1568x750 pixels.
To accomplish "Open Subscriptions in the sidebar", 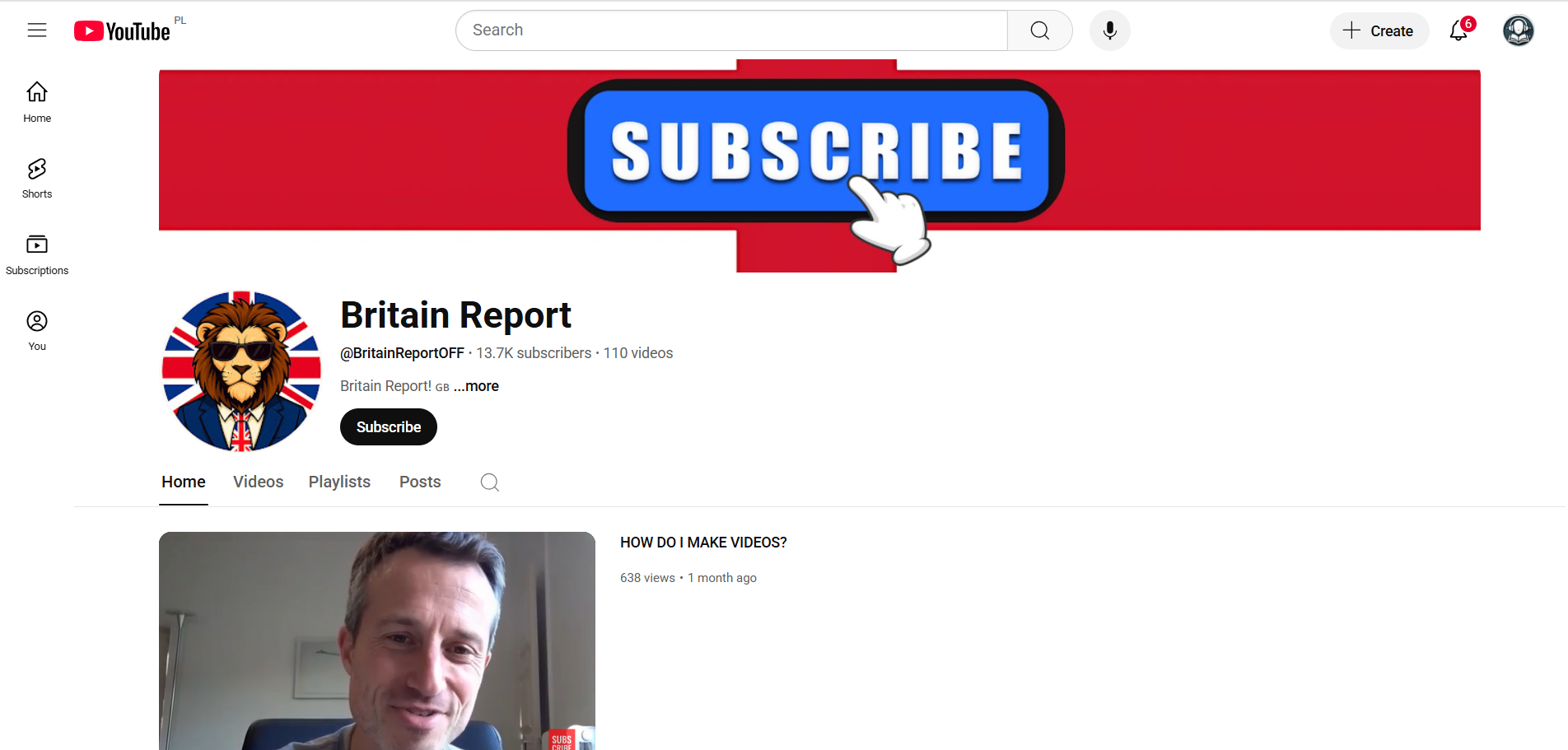I will click(37, 254).
